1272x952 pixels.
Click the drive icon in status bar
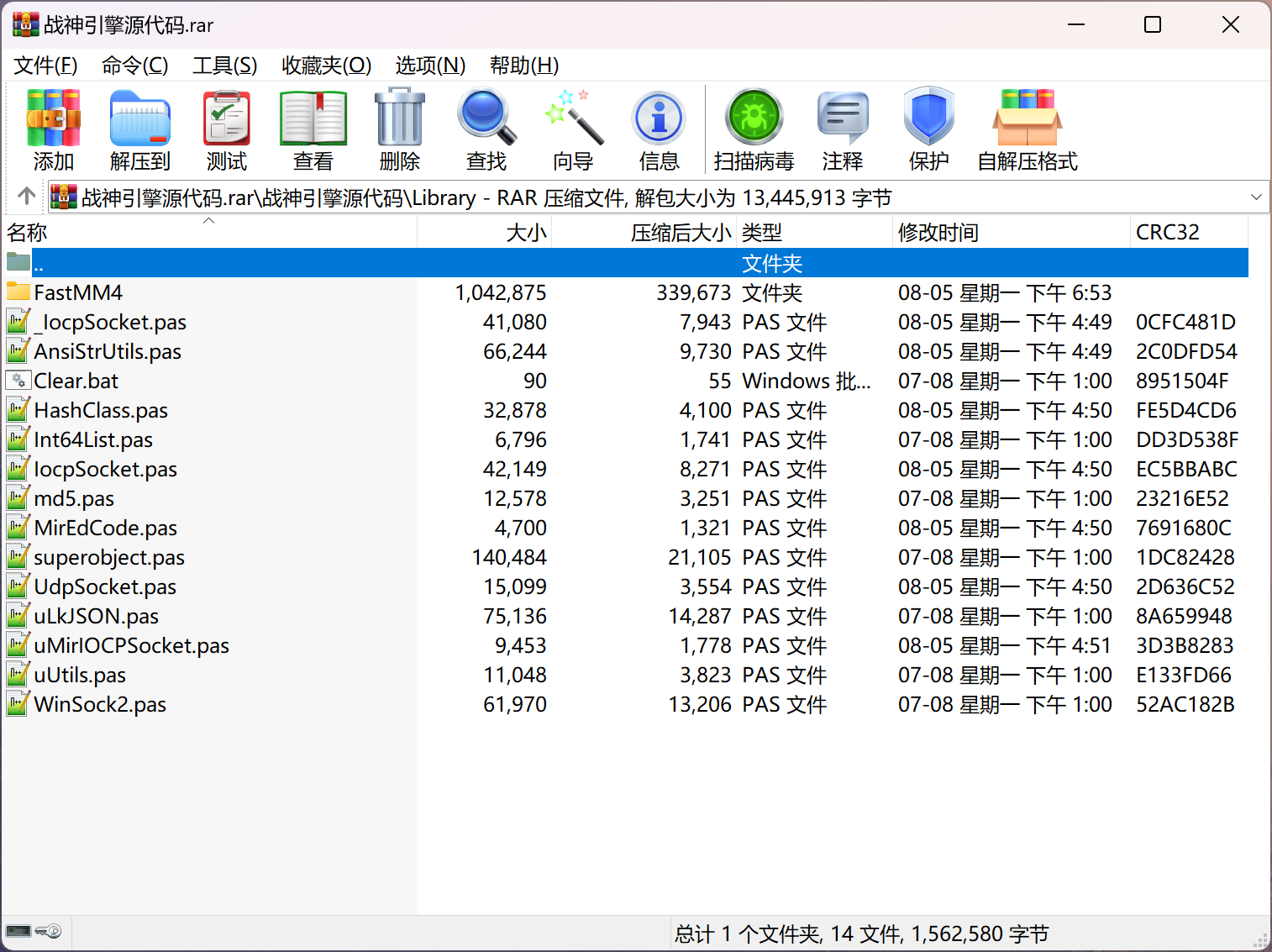click(x=18, y=931)
